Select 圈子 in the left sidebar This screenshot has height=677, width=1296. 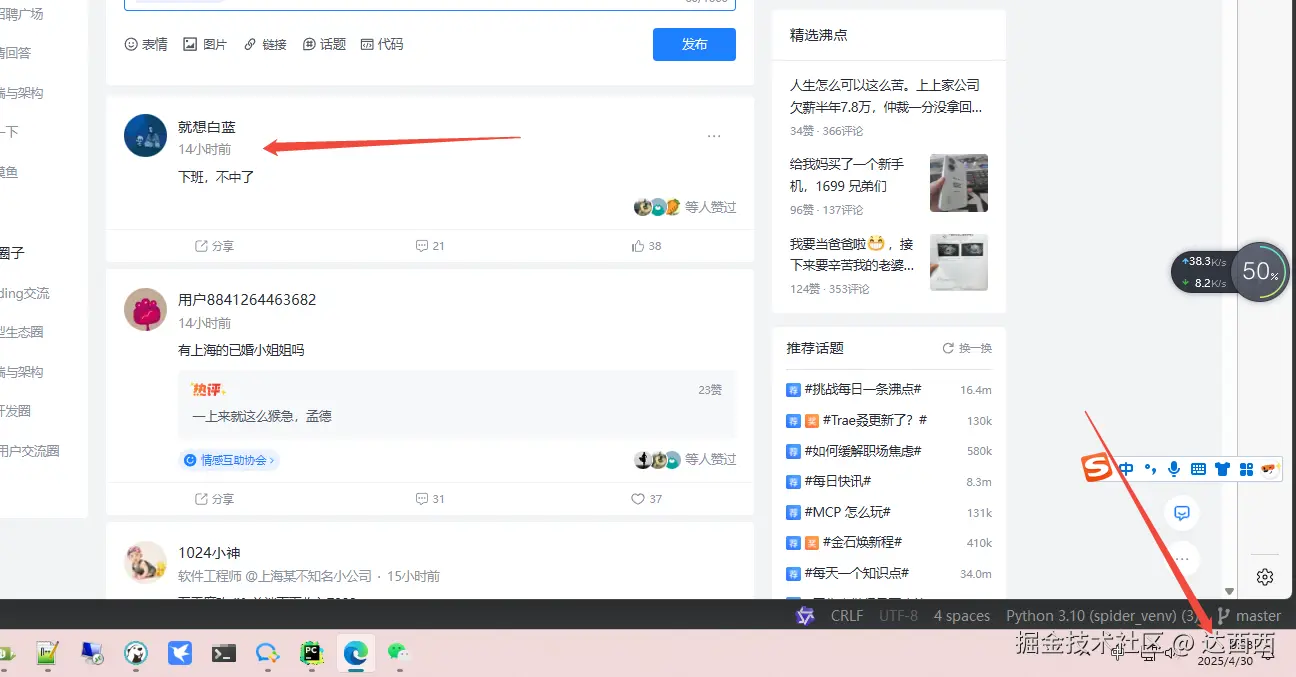[12, 253]
